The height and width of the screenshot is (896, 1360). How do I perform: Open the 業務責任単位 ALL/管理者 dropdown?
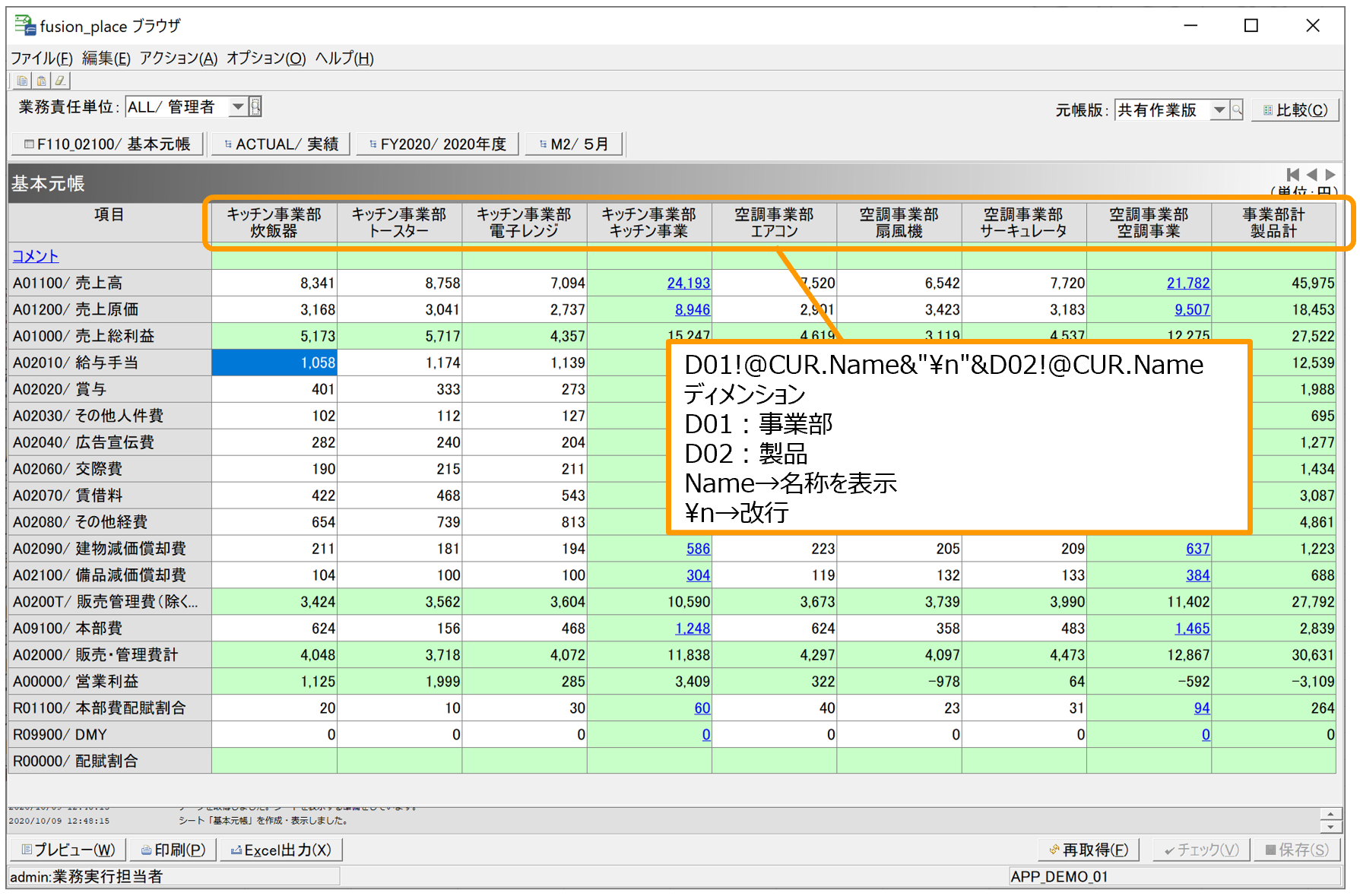pos(239,106)
